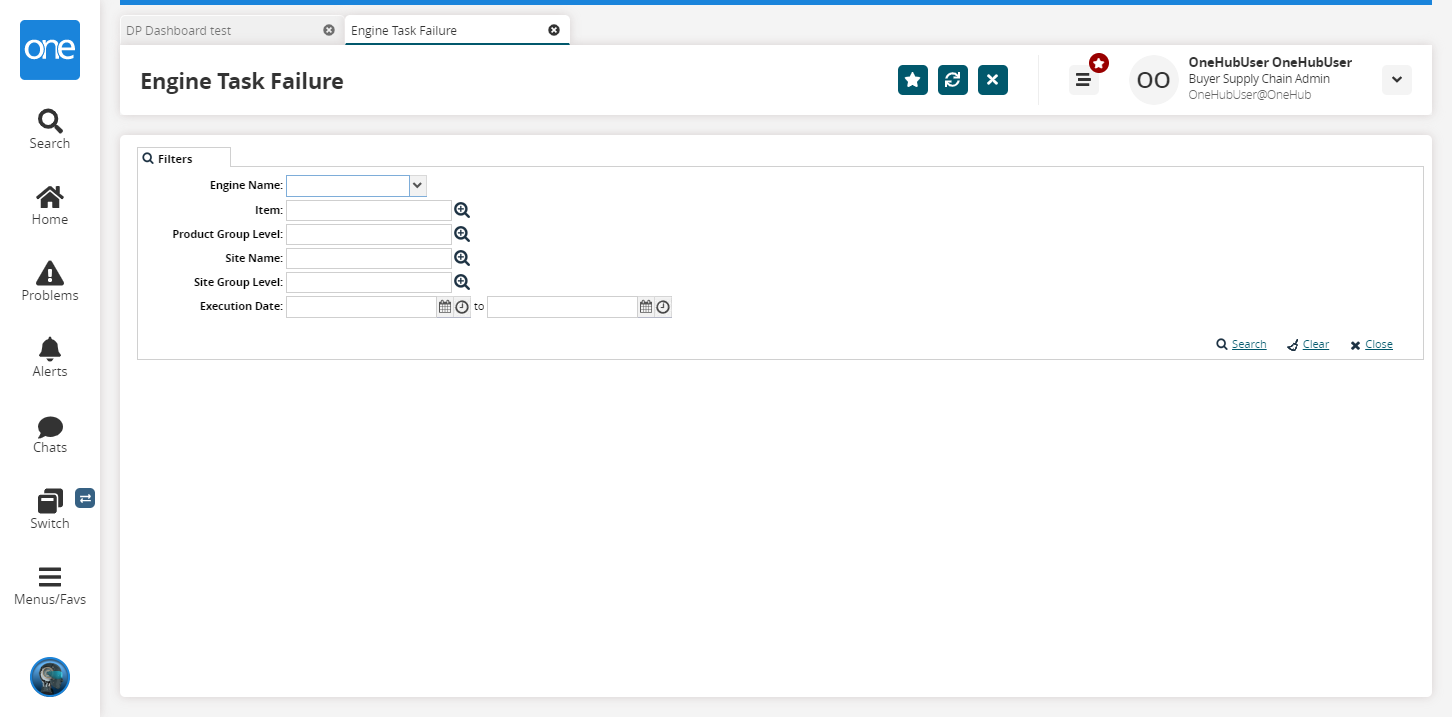Close the page using the X header button
Screen dimensions: 1452x717
[993, 80]
